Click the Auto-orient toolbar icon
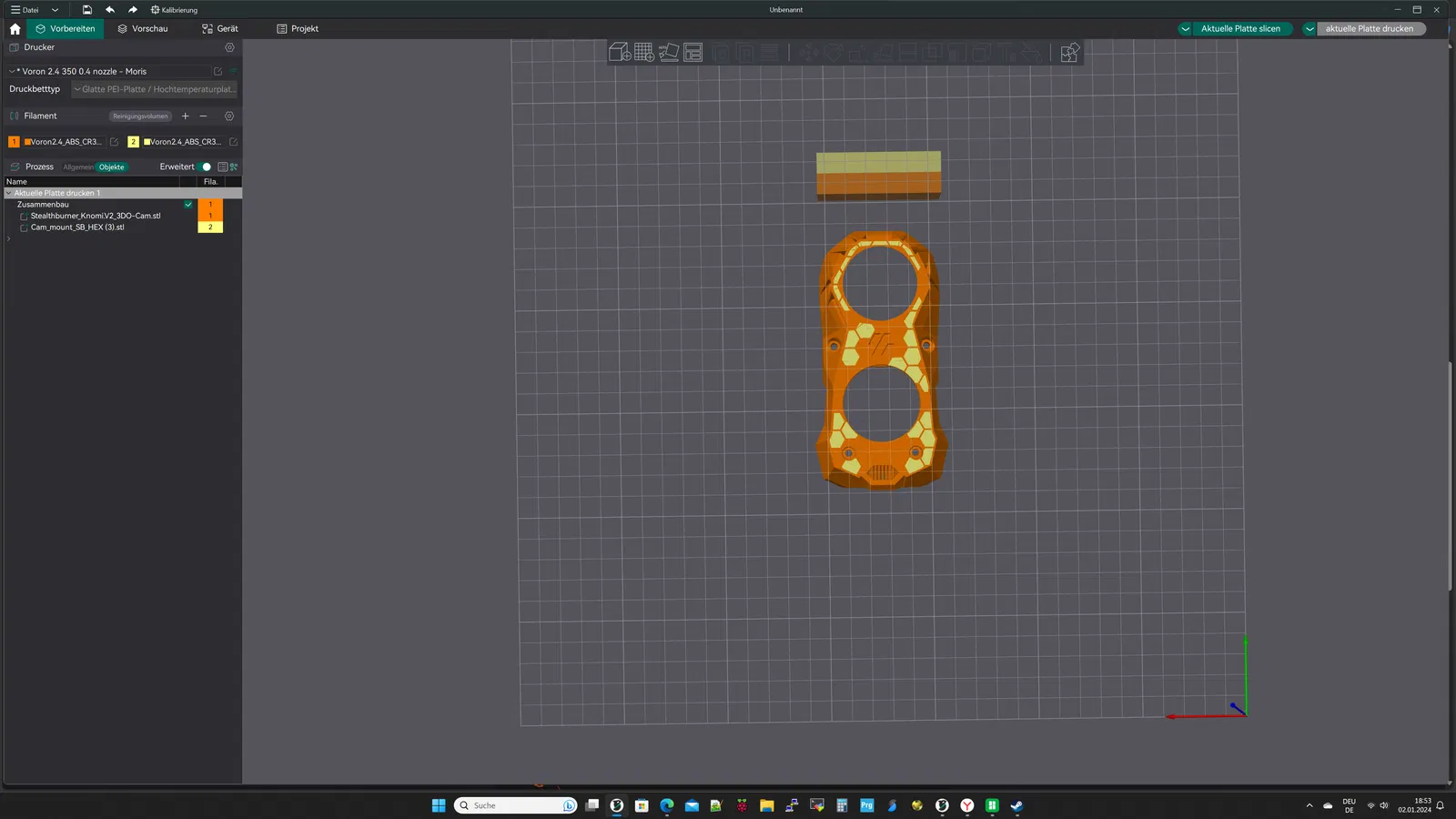1456x819 pixels. click(669, 52)
